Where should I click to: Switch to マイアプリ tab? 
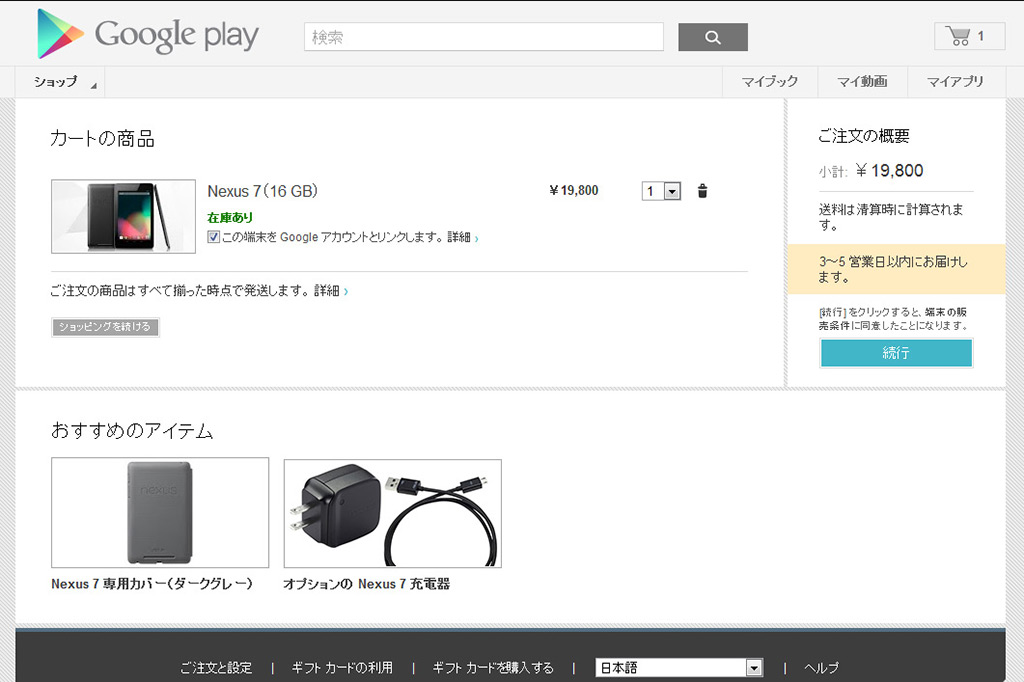click(x=954, y=82)
